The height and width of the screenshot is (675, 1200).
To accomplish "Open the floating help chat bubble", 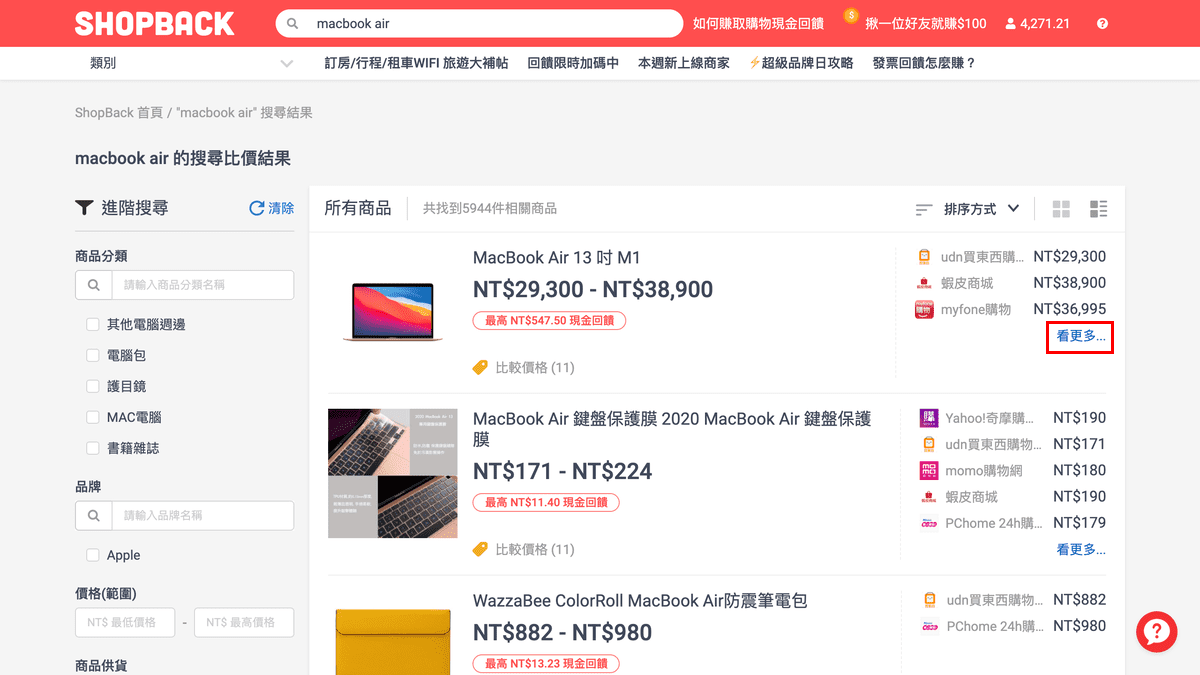I will (1157, 632).
